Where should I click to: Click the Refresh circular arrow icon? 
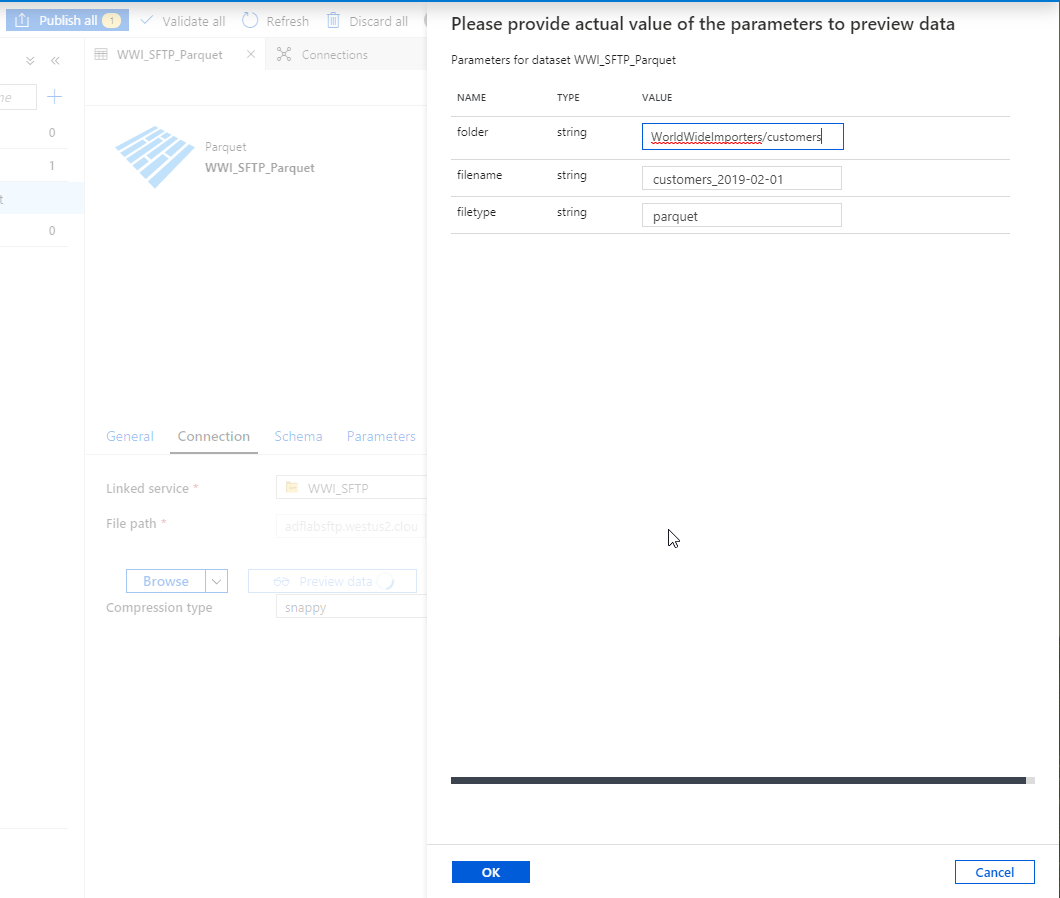[250, 20]
